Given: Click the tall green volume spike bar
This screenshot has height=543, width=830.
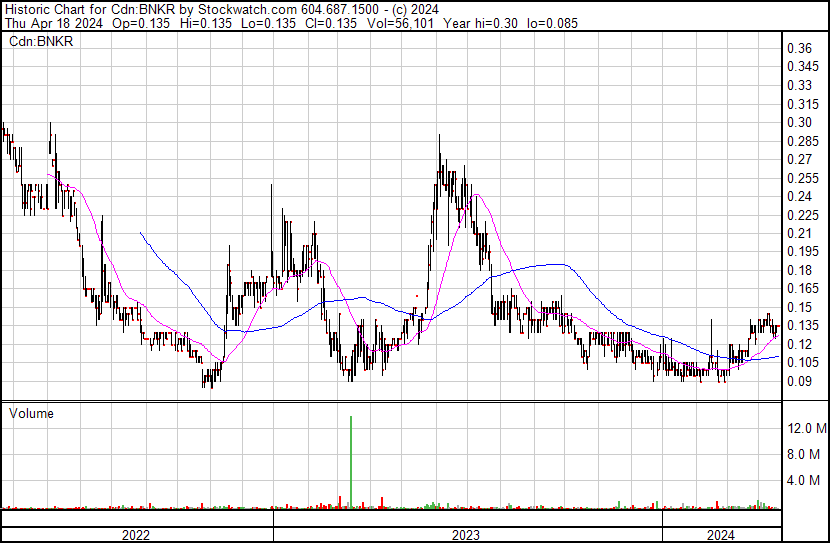Looking at the screenshot, I should 351,460.
